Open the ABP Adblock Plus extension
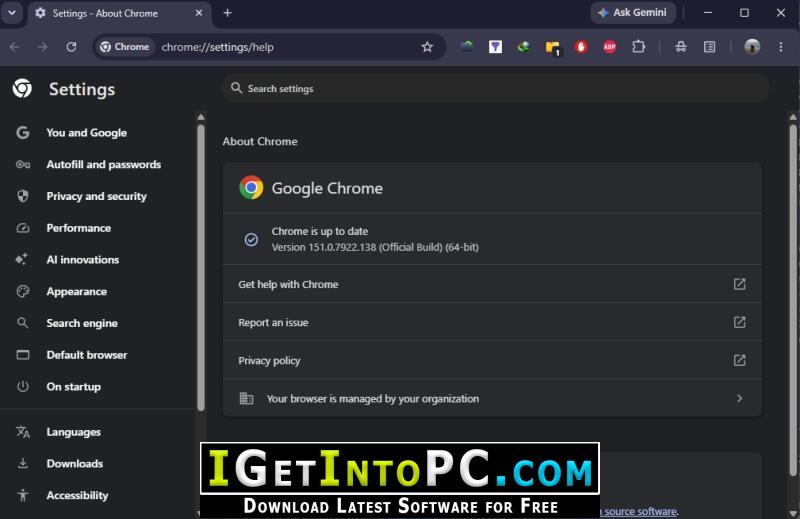This screenshot has width=800, height=519. point(610,47)
